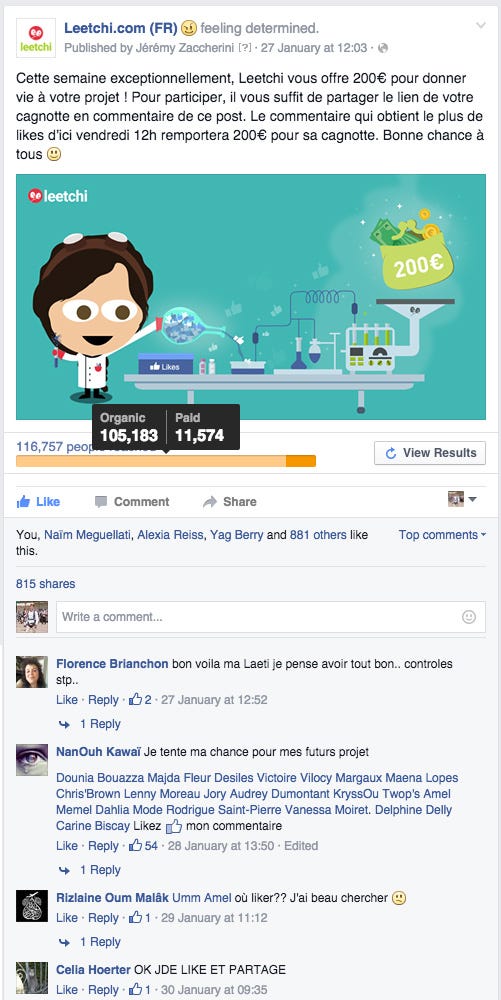501x1000 pixels.
Task: Click the Share arrow button
Action: pos(229,502)
